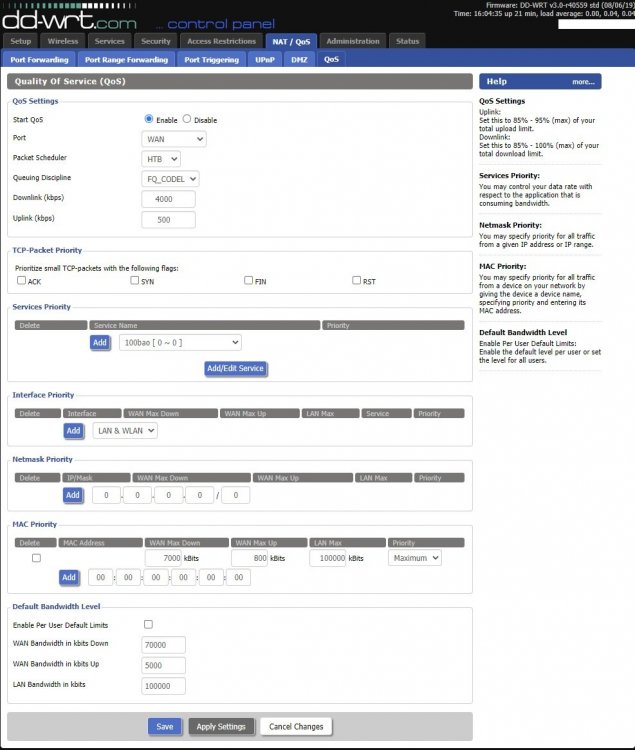
Task: Open the service name 100bao dropdown
Action: tap(179, 342)
